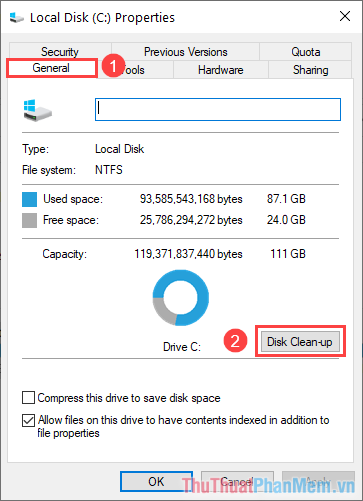Open the Previous Versions tab
Image resolution: width=363 pixels, height=501 pixels.
coord(186,52)
